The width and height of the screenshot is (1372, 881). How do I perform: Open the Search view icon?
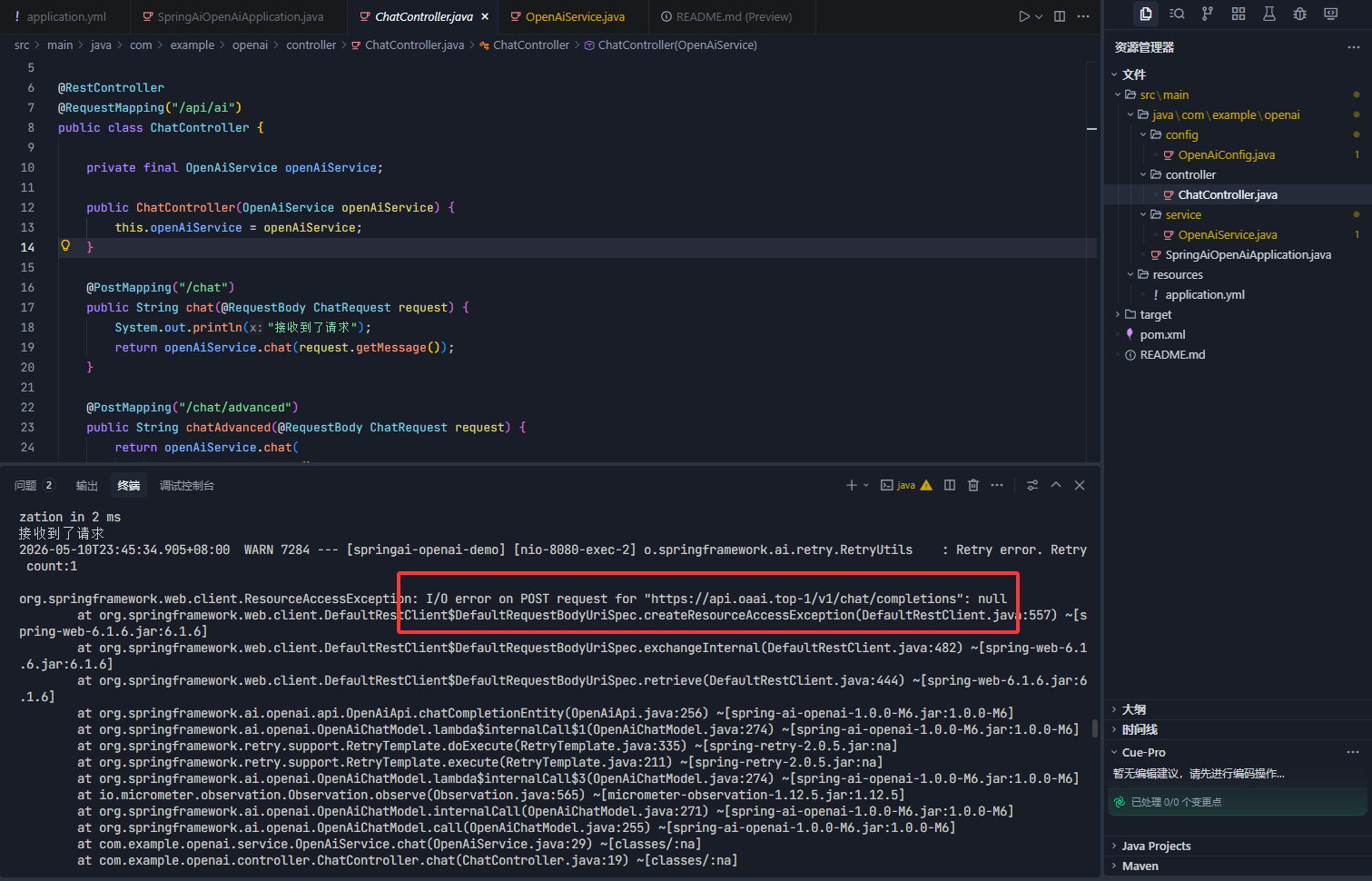coord(1177,14)
